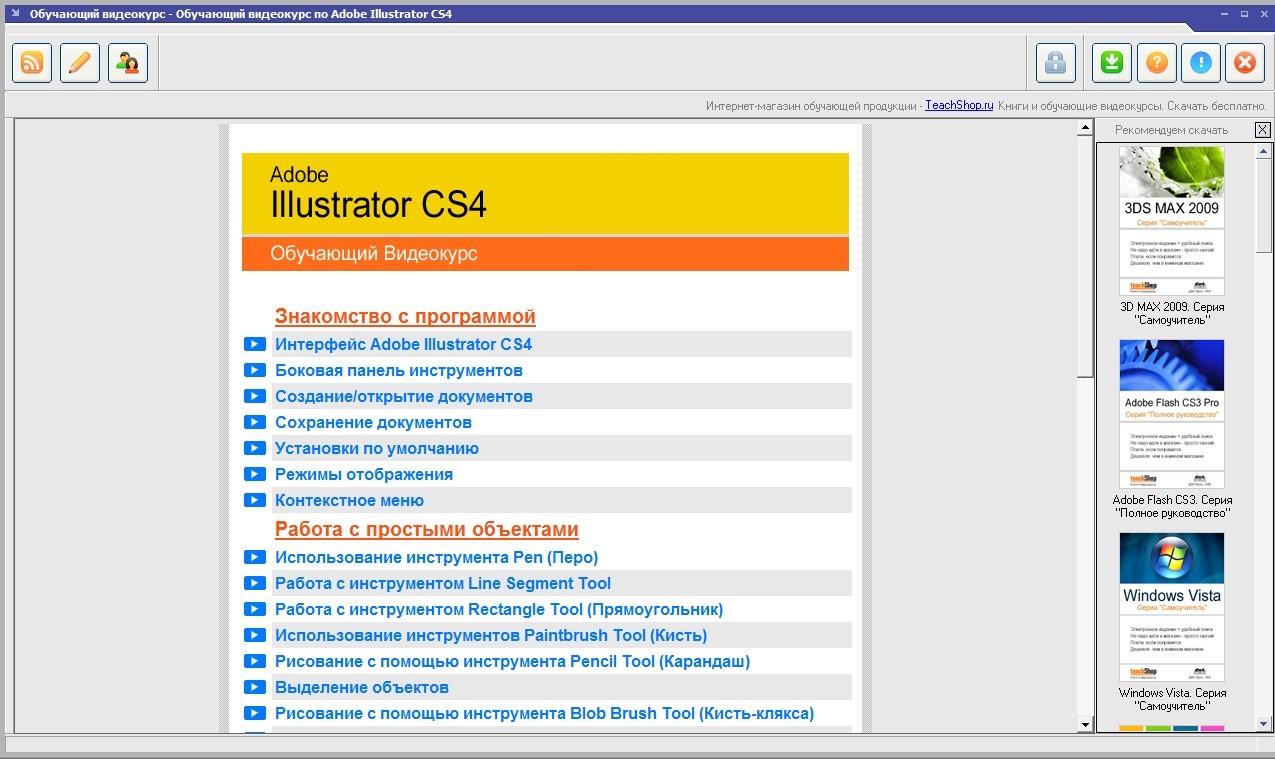Play icon next to Контекстное меню
Screen dimensions: 1275x759
[255, 500]
